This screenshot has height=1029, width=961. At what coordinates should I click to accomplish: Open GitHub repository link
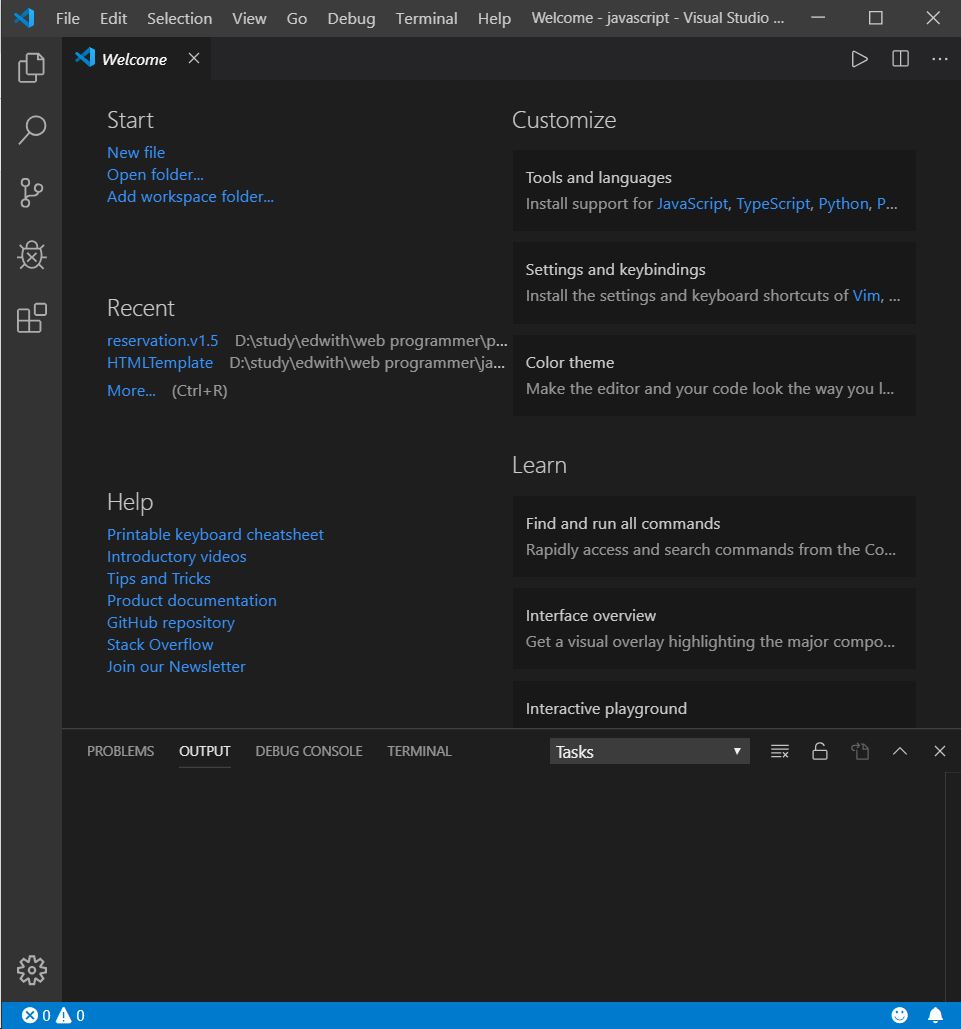pyautogui.click(x=171, y=622)
